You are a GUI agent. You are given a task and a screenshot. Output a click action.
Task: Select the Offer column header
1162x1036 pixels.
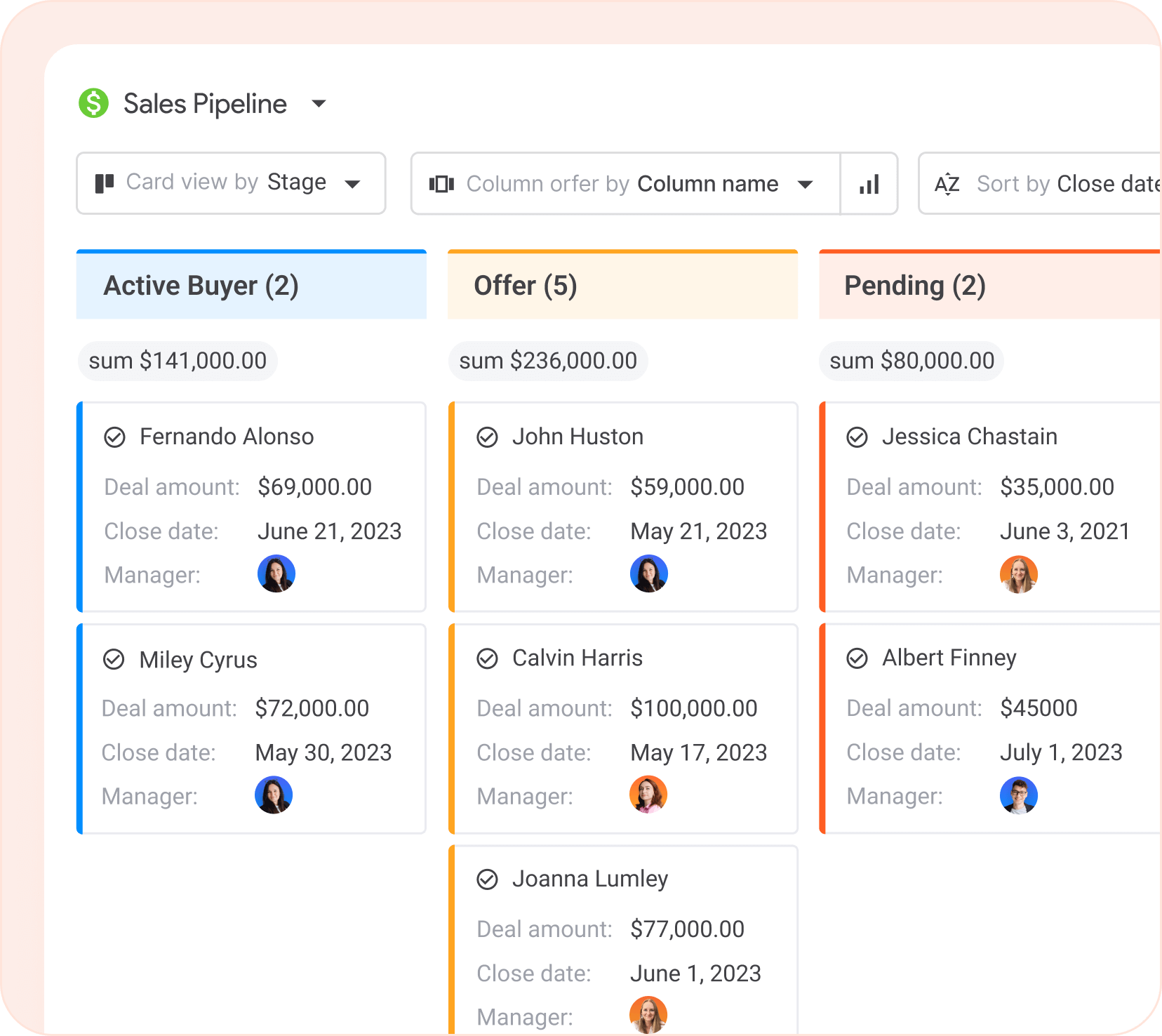(526, 285)
